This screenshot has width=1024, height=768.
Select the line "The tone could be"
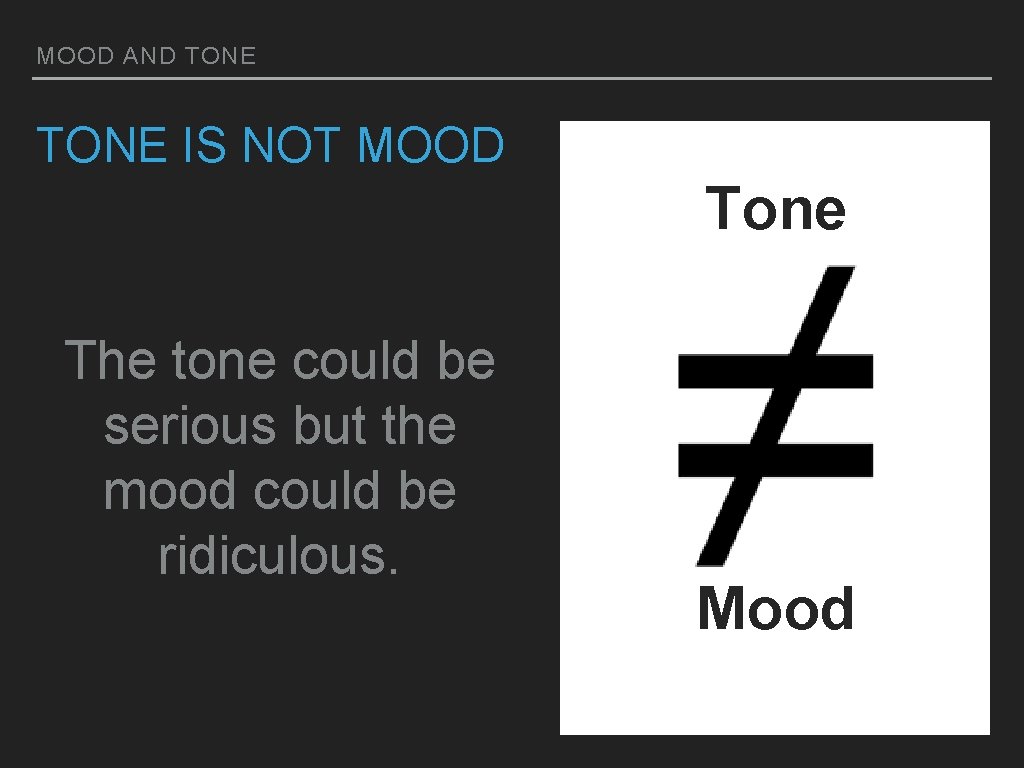(280, 361)
